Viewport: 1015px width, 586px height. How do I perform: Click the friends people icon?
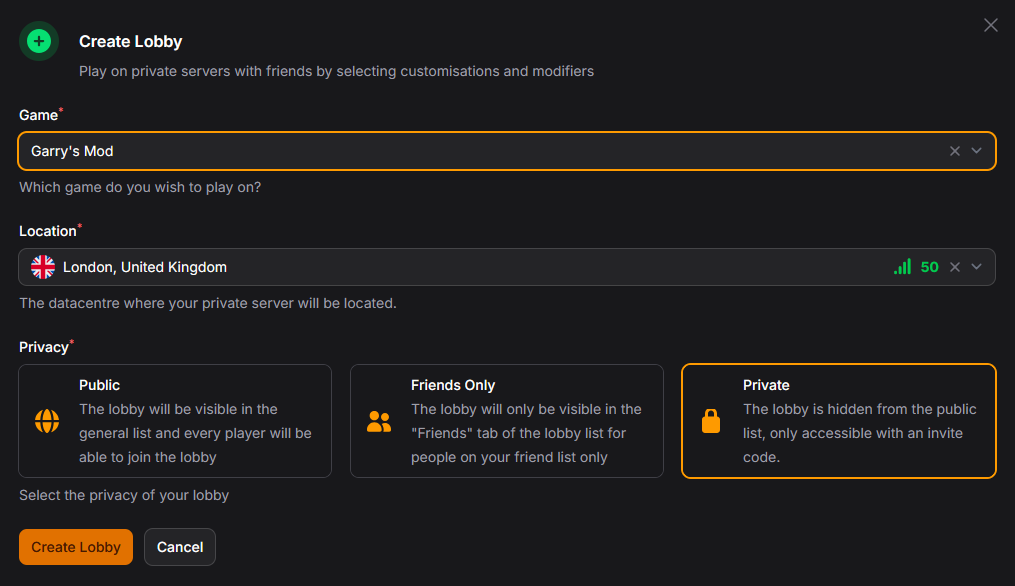pos(379,422)
